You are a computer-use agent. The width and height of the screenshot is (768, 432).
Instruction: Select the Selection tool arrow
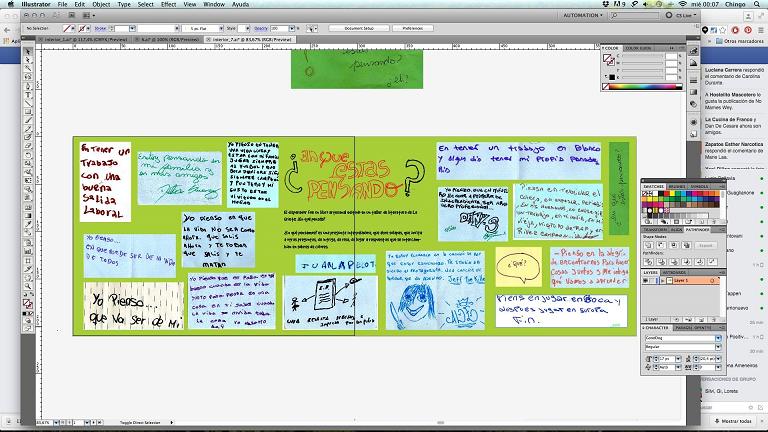click(28, 49)
